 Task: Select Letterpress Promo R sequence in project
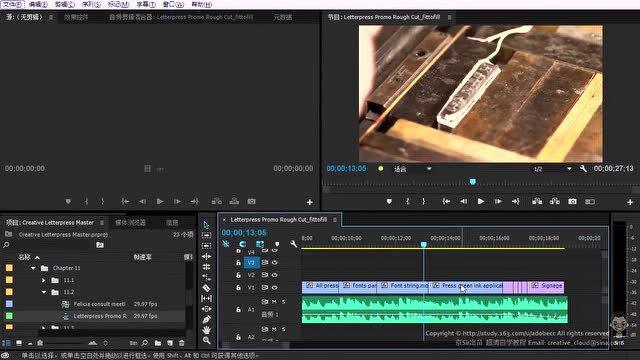pos(100,316)
